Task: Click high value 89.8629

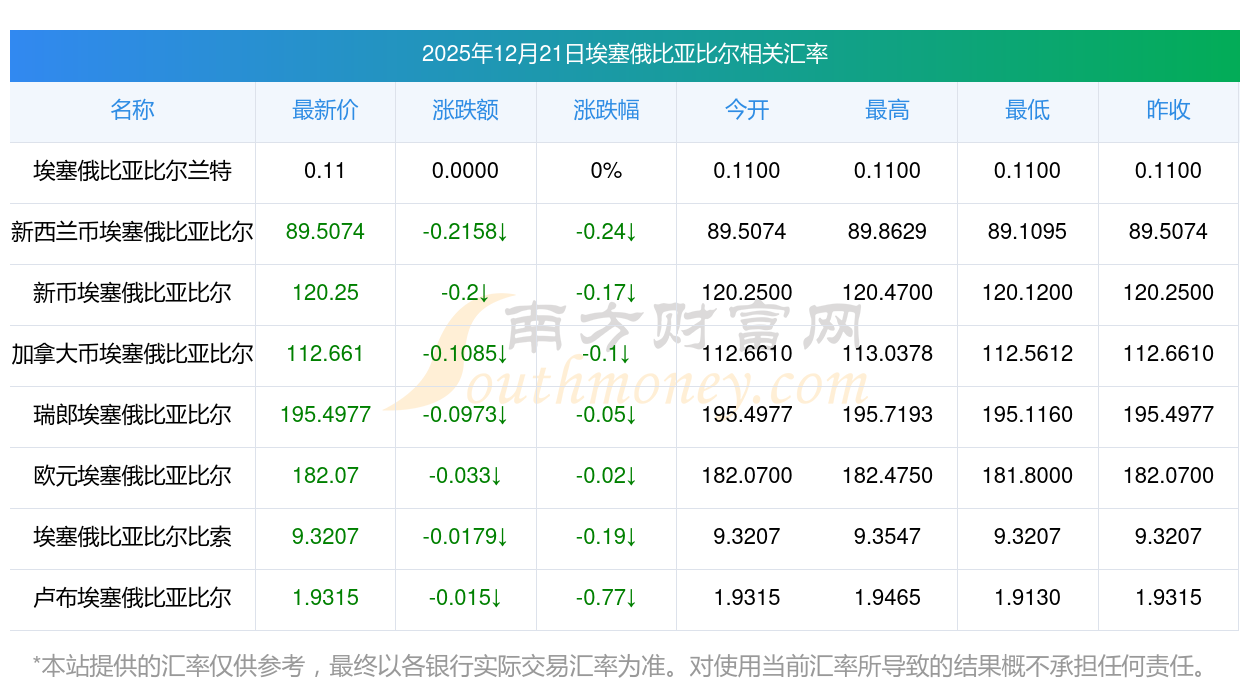Action: (x=887, y=232)
